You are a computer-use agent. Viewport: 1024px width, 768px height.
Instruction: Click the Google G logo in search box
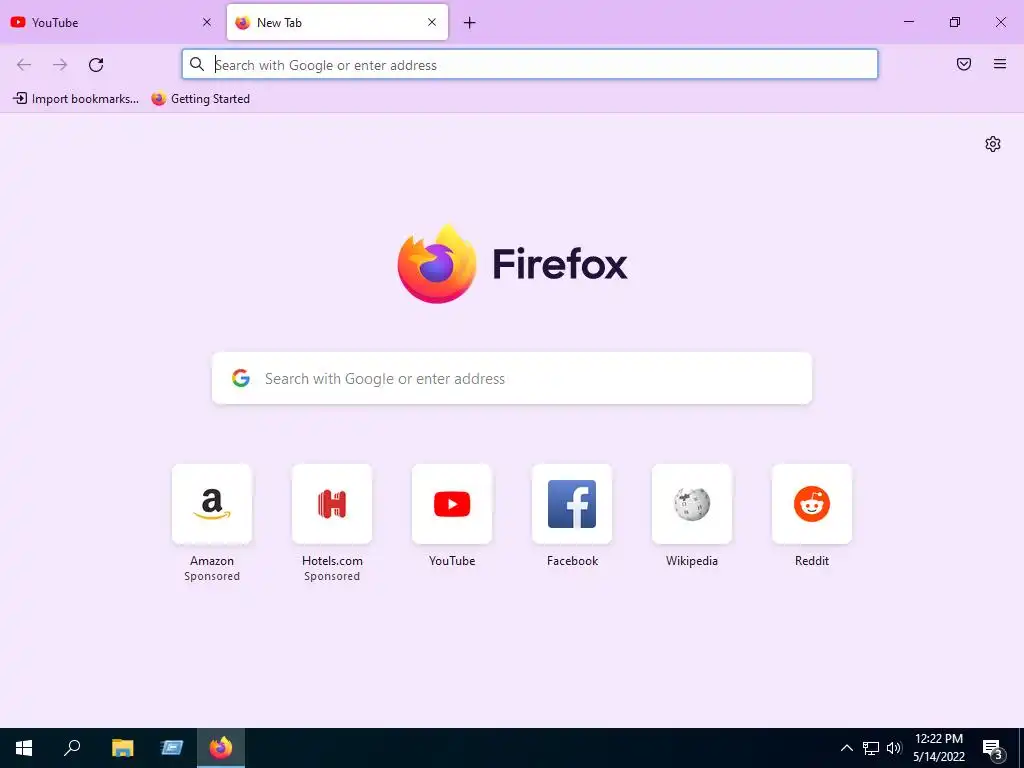coord(241,378)
